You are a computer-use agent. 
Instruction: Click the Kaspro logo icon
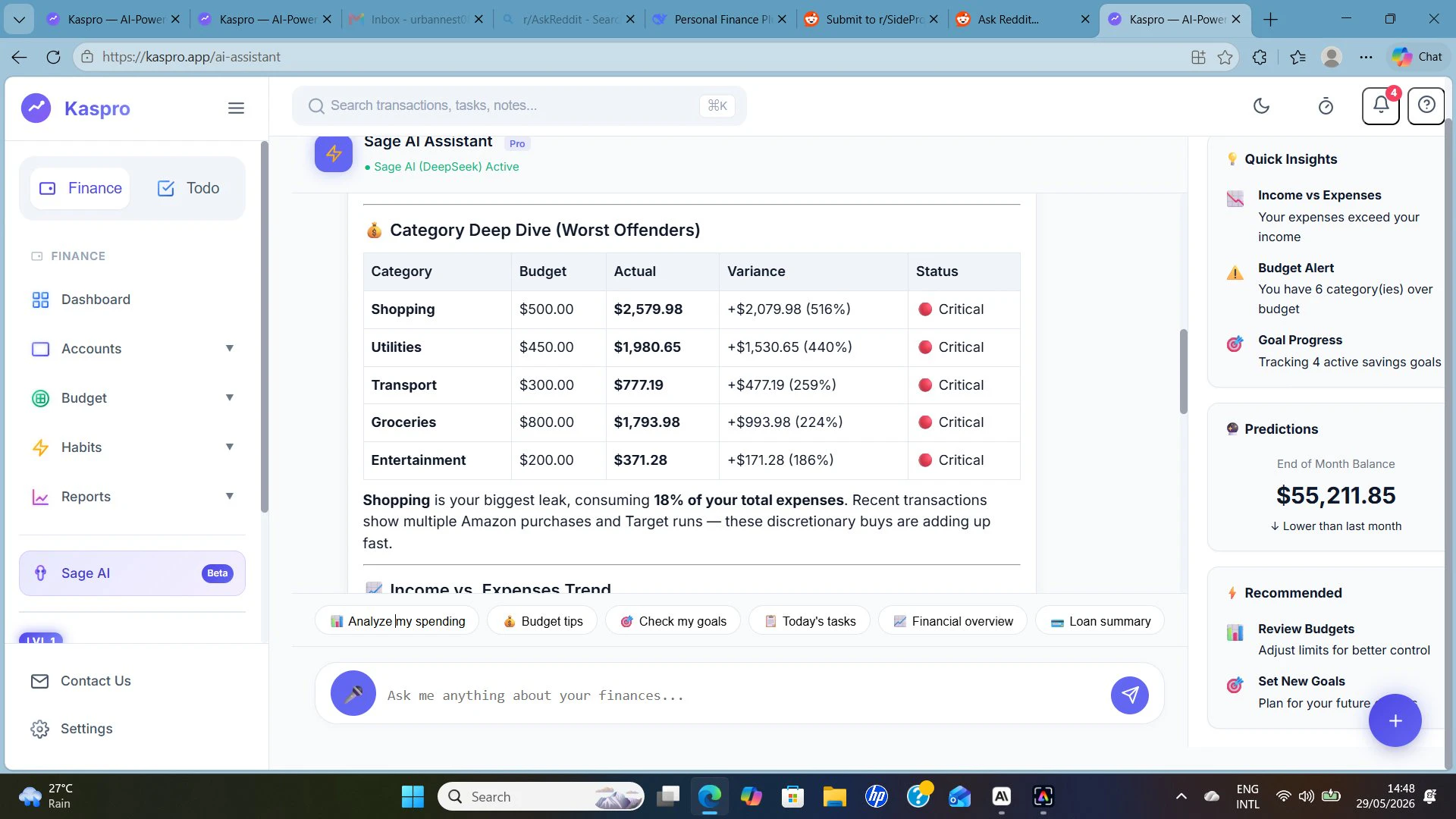(36, 108)
